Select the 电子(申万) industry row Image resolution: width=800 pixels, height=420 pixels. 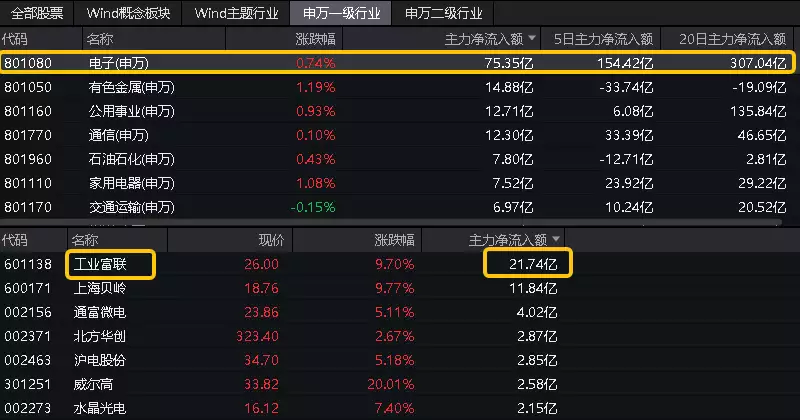396,63
